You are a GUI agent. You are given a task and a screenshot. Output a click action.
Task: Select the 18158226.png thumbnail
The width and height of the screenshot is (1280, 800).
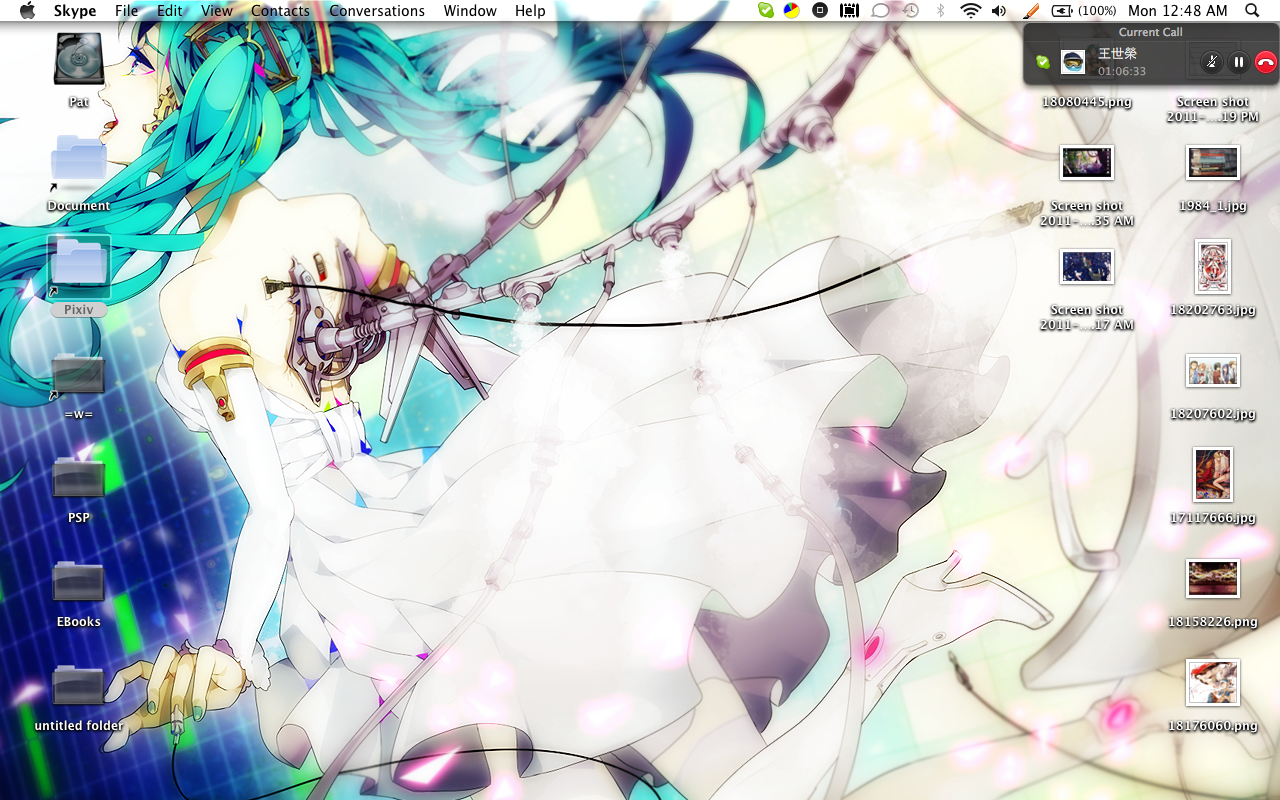[x=1213, y=578]
